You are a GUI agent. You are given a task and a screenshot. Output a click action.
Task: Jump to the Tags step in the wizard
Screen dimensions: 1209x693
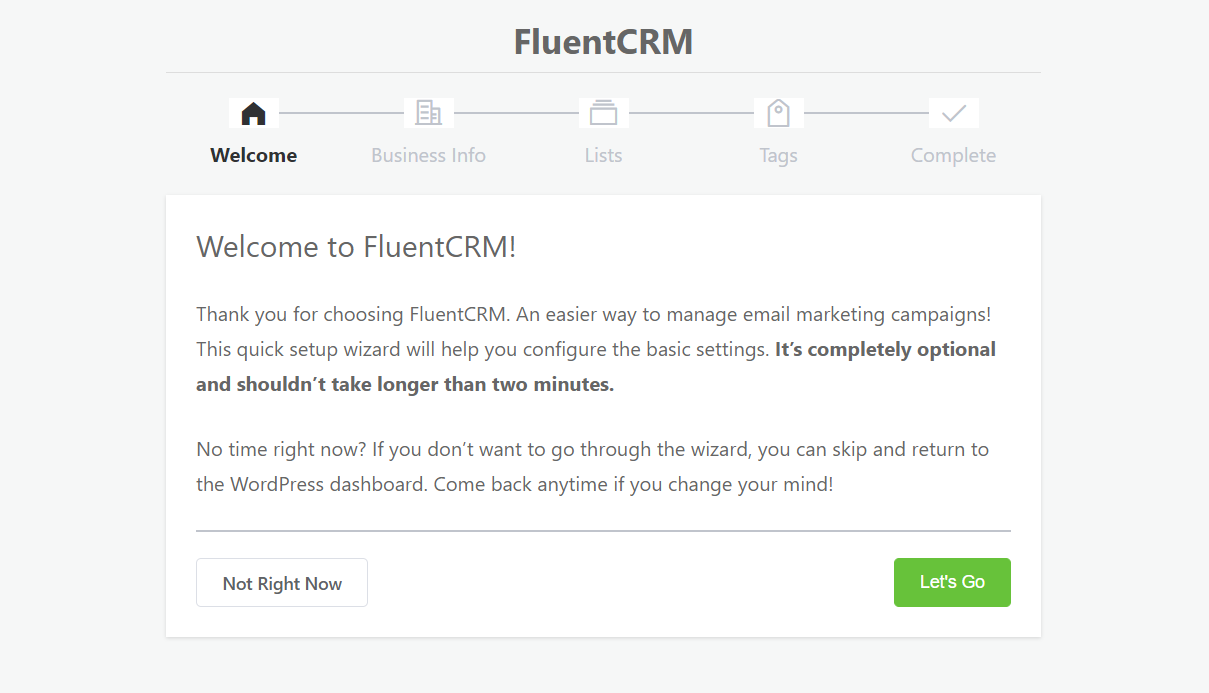point(778,130)
